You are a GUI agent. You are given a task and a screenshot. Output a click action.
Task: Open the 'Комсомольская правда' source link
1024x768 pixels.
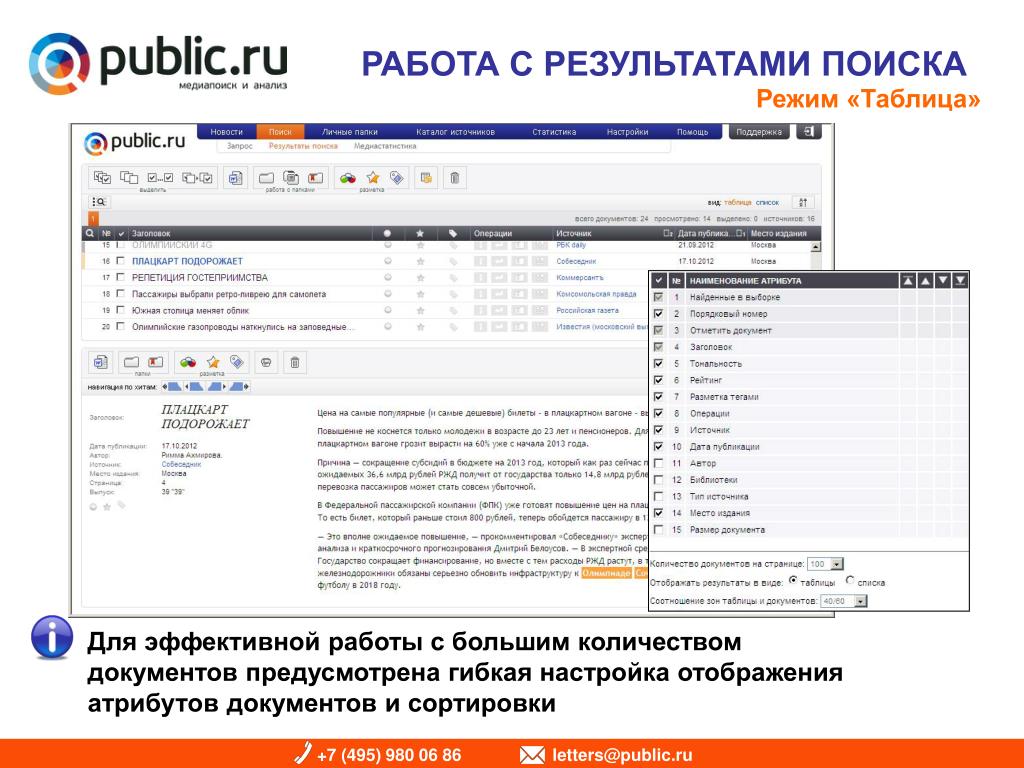tap(596, 294)
